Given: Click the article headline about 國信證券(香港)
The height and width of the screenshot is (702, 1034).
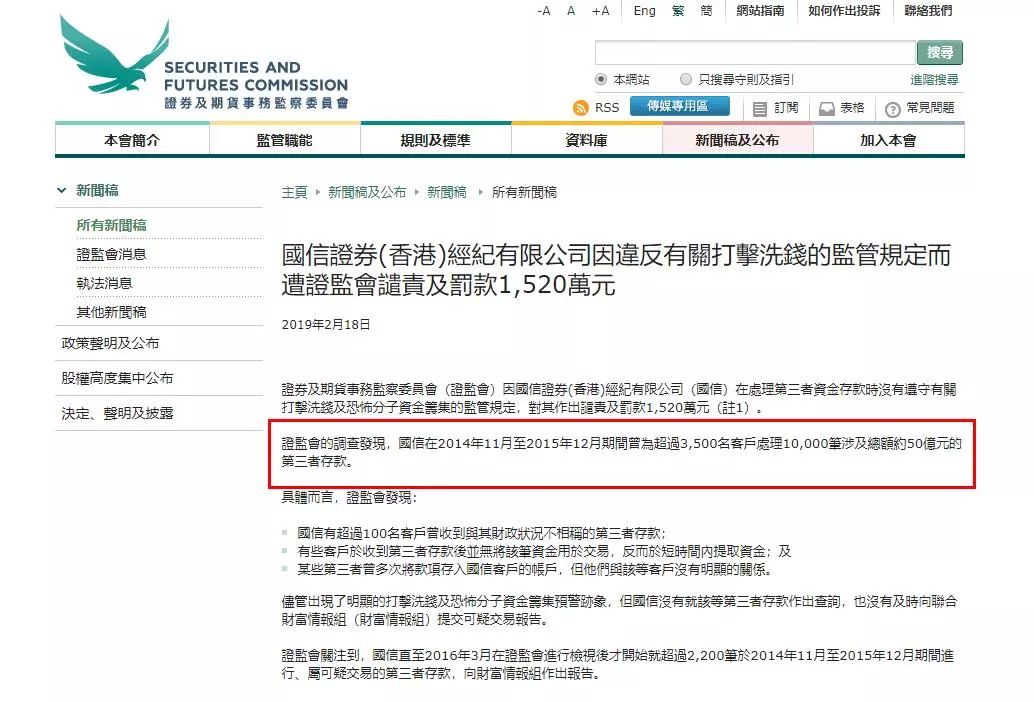Looking at the screenshot, I should [616, 270].
